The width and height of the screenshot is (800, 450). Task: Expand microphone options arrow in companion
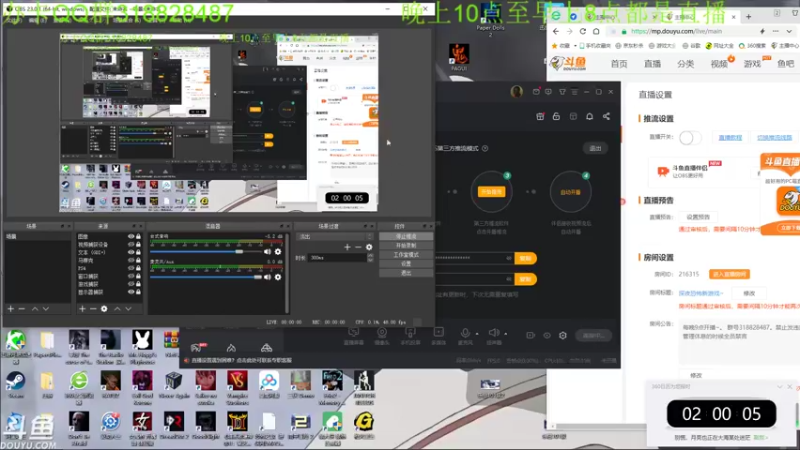pos(477,334)
